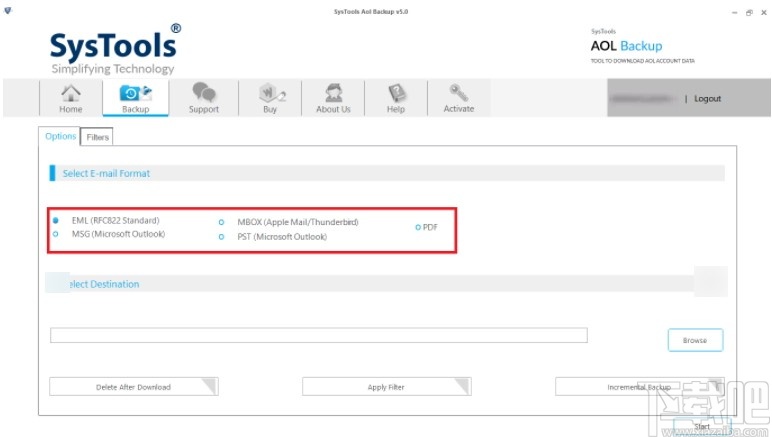The width and height of the screenshot is (772, 437).
Task: Restore down the application window
Action: 749,13
